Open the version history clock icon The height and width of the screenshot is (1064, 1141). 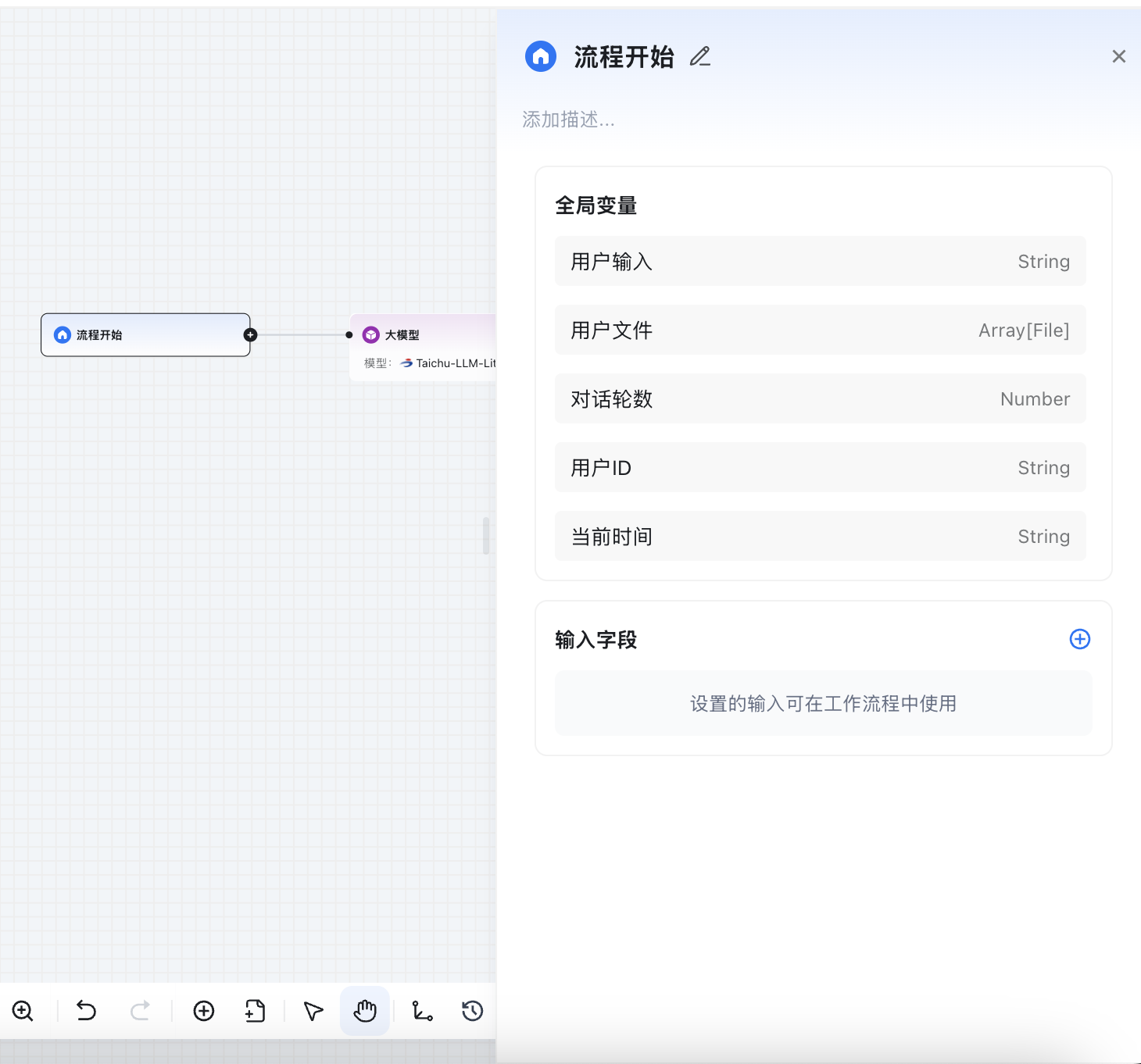473,1011
